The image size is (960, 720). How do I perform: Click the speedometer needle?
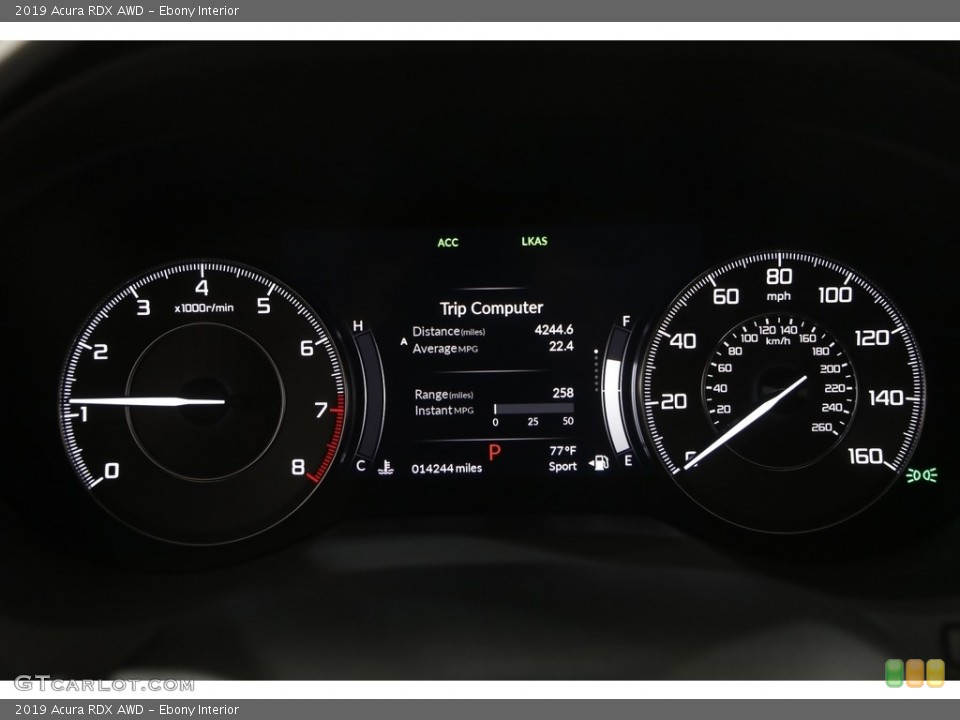[744, 422]
